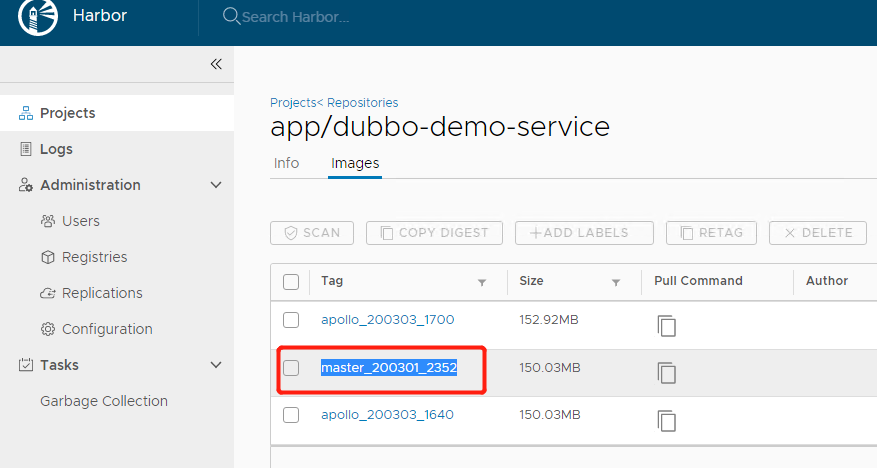This screenshot has width=877, height=468.
Task: Select the master_200301_2352 row checkbox
Action: [x=291, y=368]
